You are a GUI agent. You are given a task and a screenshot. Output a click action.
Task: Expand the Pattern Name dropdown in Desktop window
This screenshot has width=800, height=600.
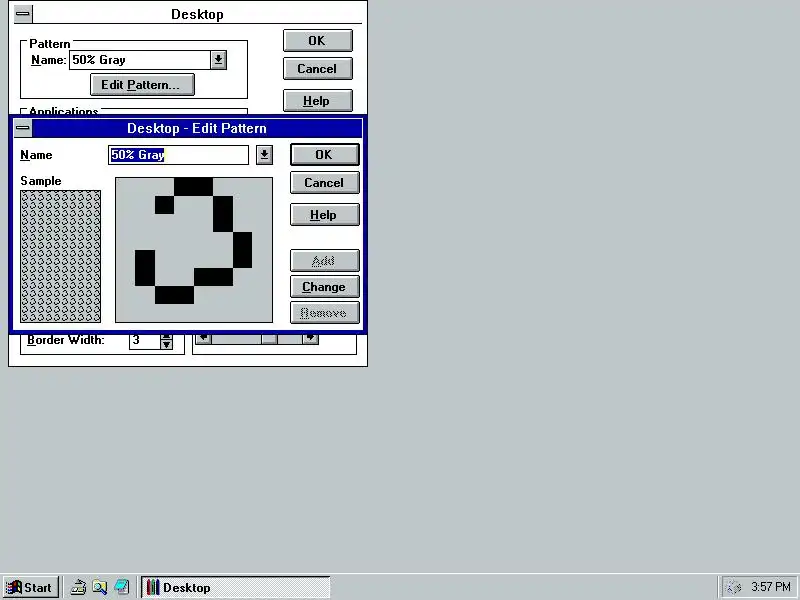(218, 60)
